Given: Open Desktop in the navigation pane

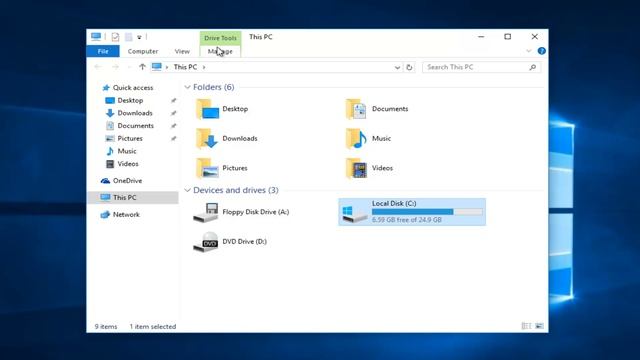Looking at the screenshot, I should pos(130,100).
